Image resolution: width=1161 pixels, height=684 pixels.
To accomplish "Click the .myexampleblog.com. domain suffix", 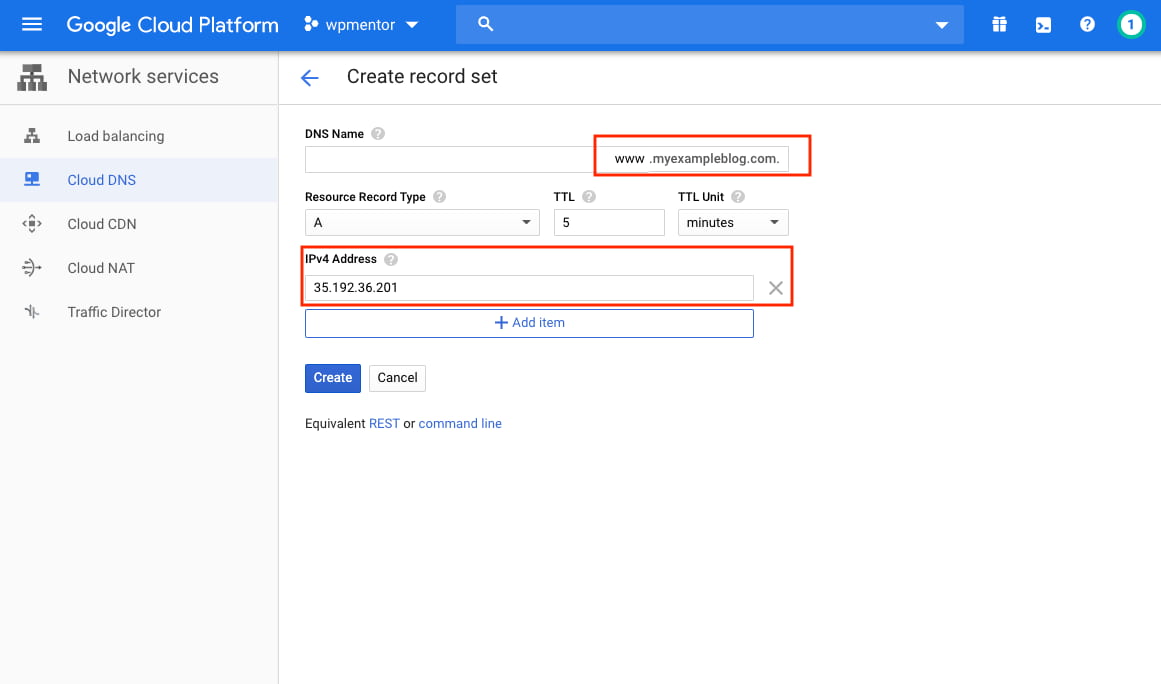I will pyautogui.click(x=715, y=158).
